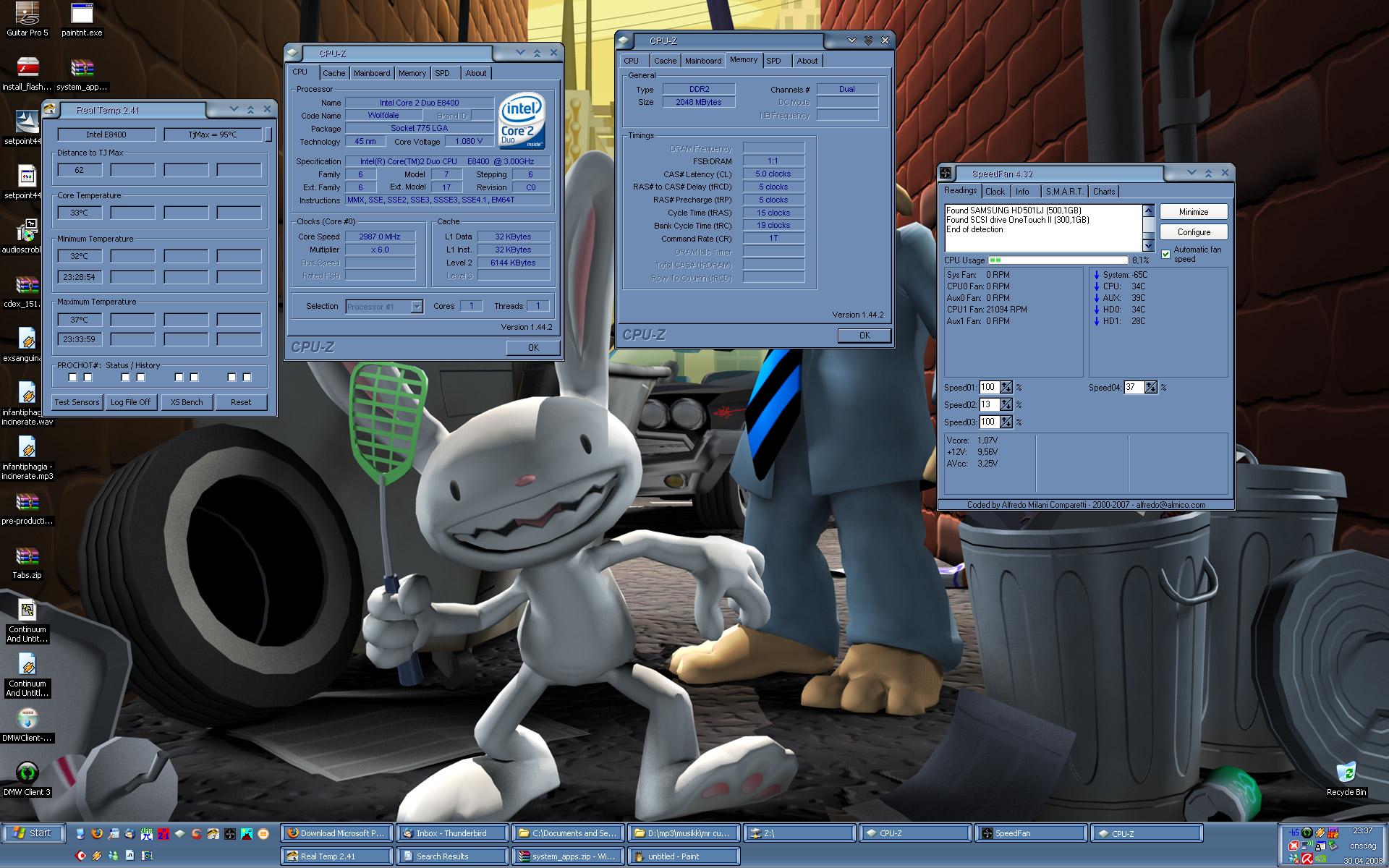Open the Recycle Bin
The width and height of the screenshot is (1389, 868).
1346,779
